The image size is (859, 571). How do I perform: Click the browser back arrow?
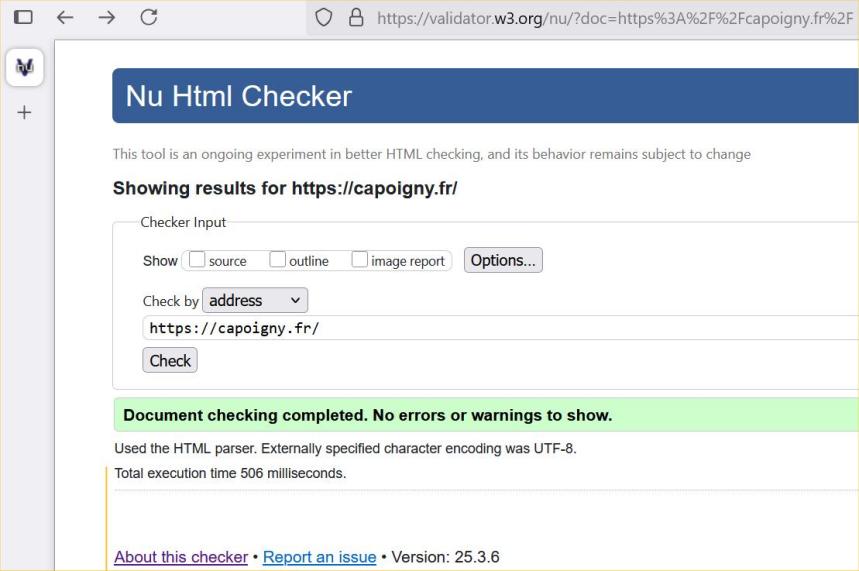(65, 17)
